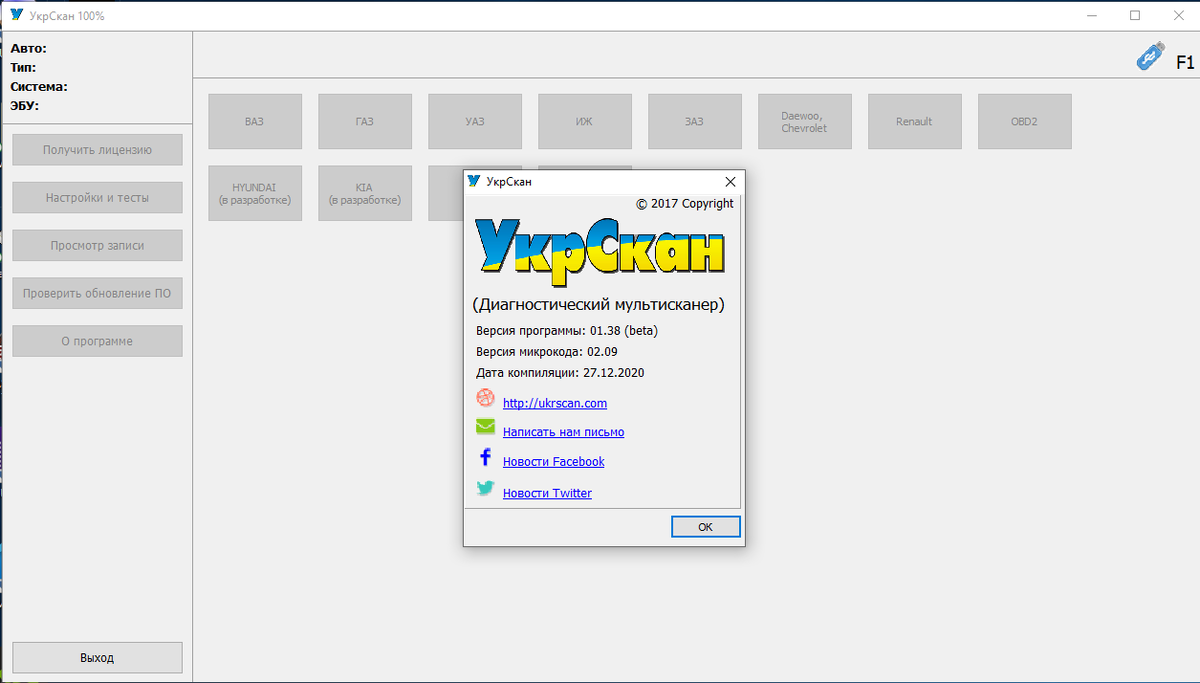Select the Renault brand button
Screen dimensions: 1200x683
tap(915, 121)
